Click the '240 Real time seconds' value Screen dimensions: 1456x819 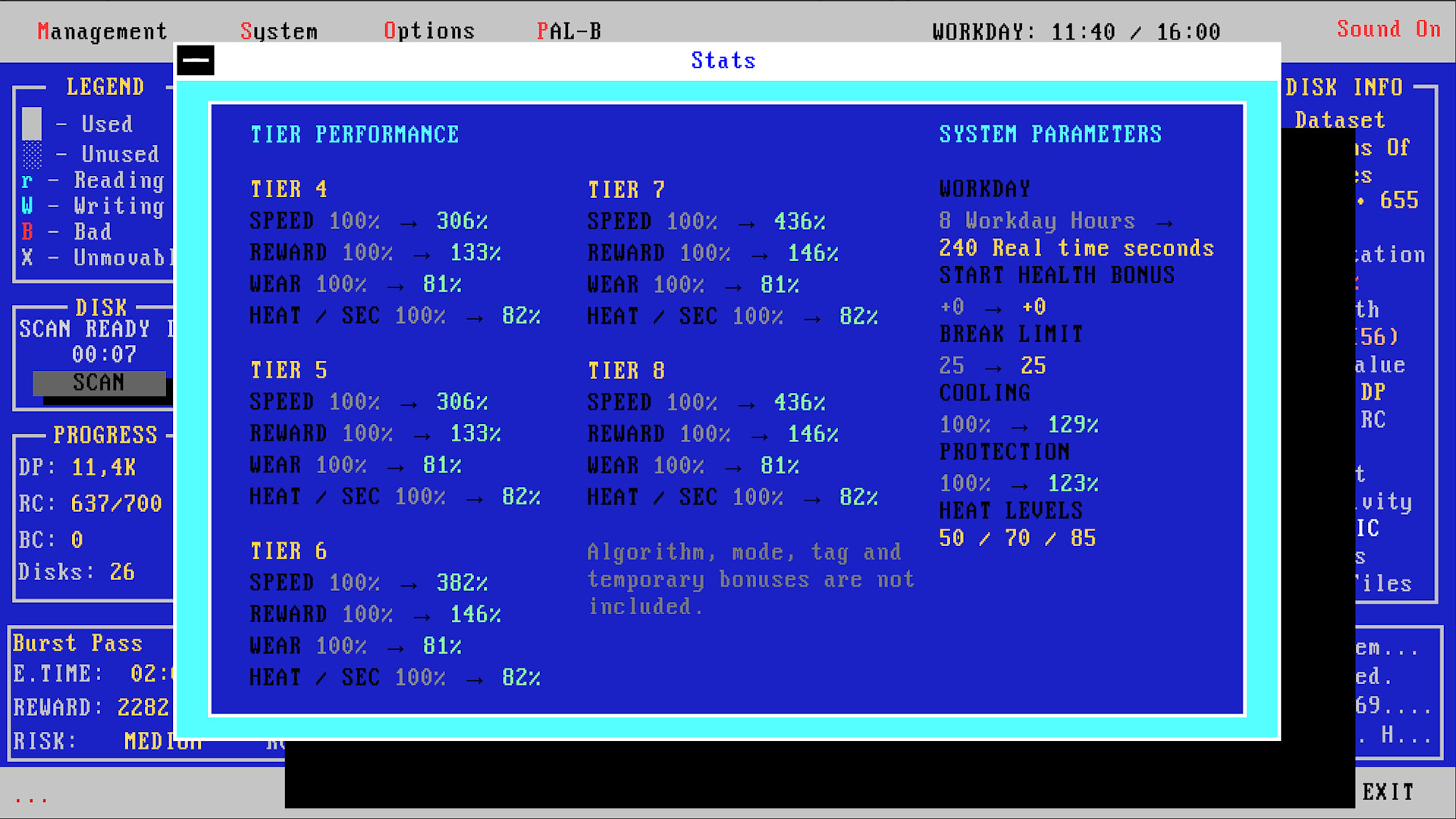(x=1077, y=248)
